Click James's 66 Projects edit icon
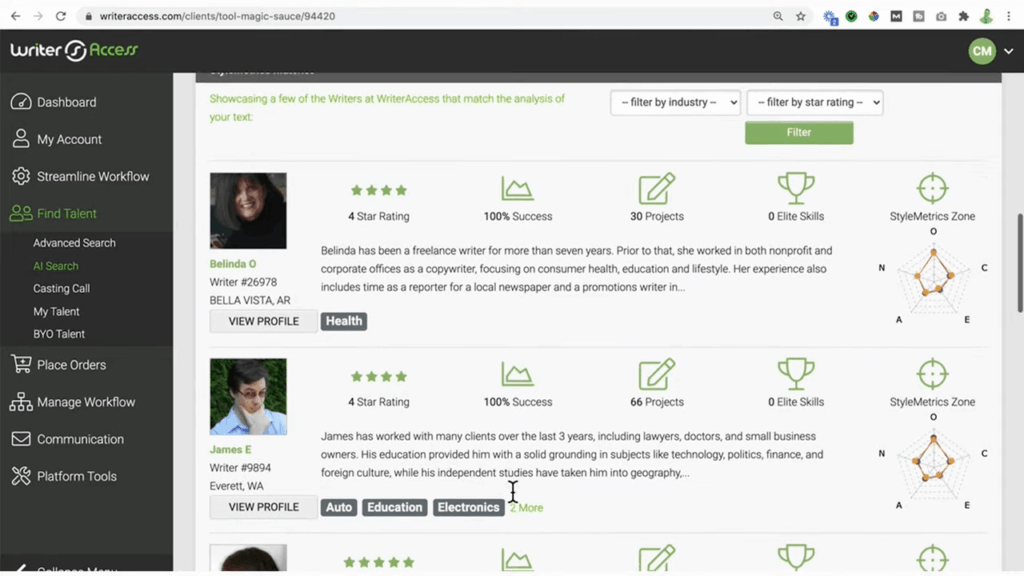Viewport: 1024px width, 576px height. coord(656,374)
